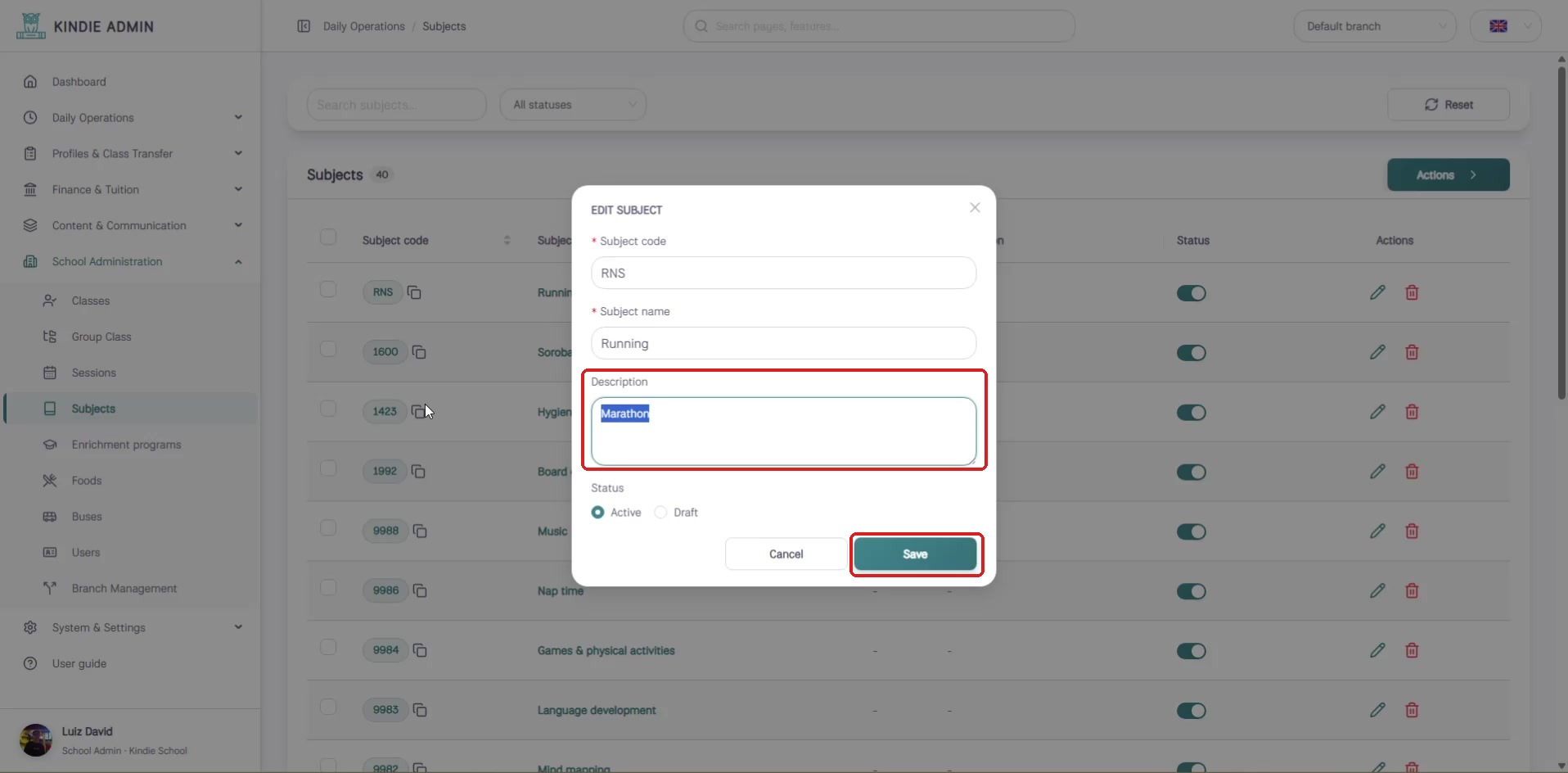Screen dimensions: 1568x773
Task: Expand Daily Operations in the sidebar
Action: click(x=131, y=118)
